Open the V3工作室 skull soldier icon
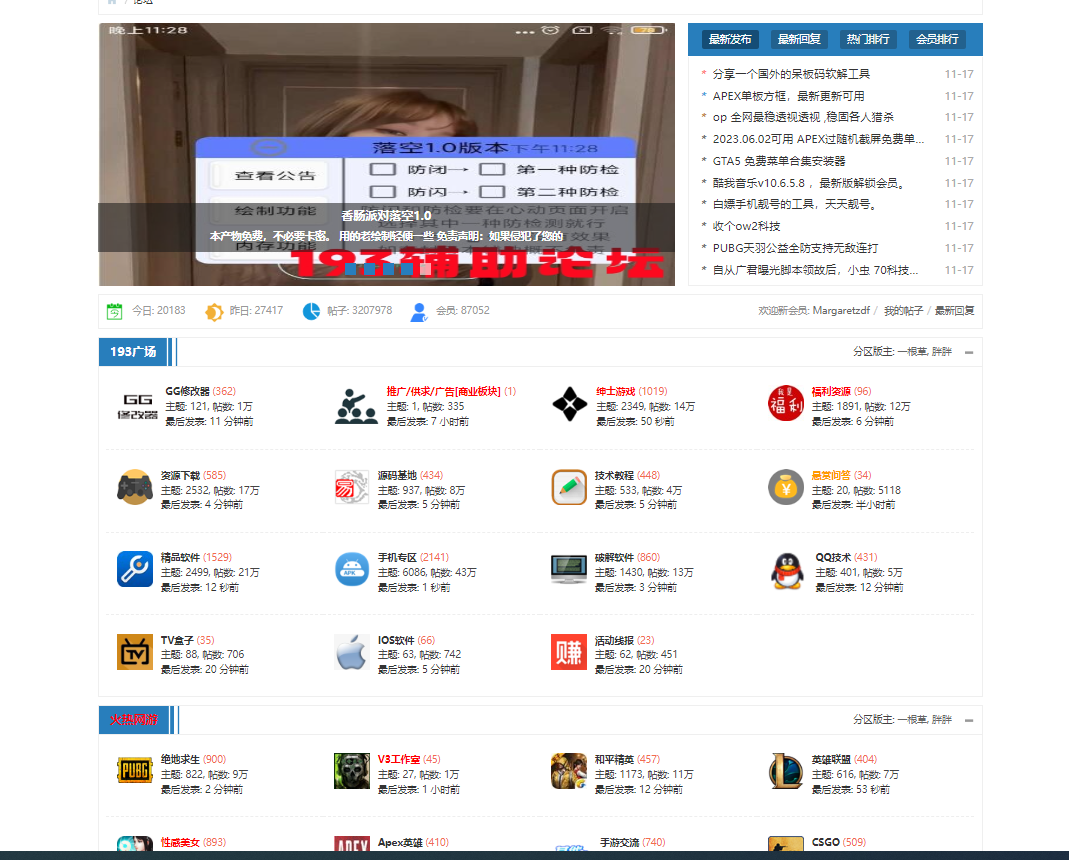 pos(352,771)
